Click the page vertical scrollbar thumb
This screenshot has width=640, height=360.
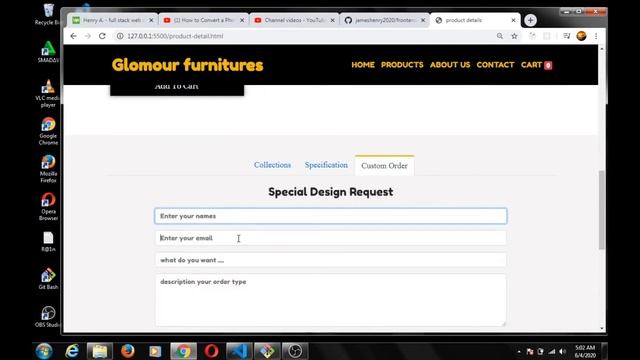click(602, 209)
